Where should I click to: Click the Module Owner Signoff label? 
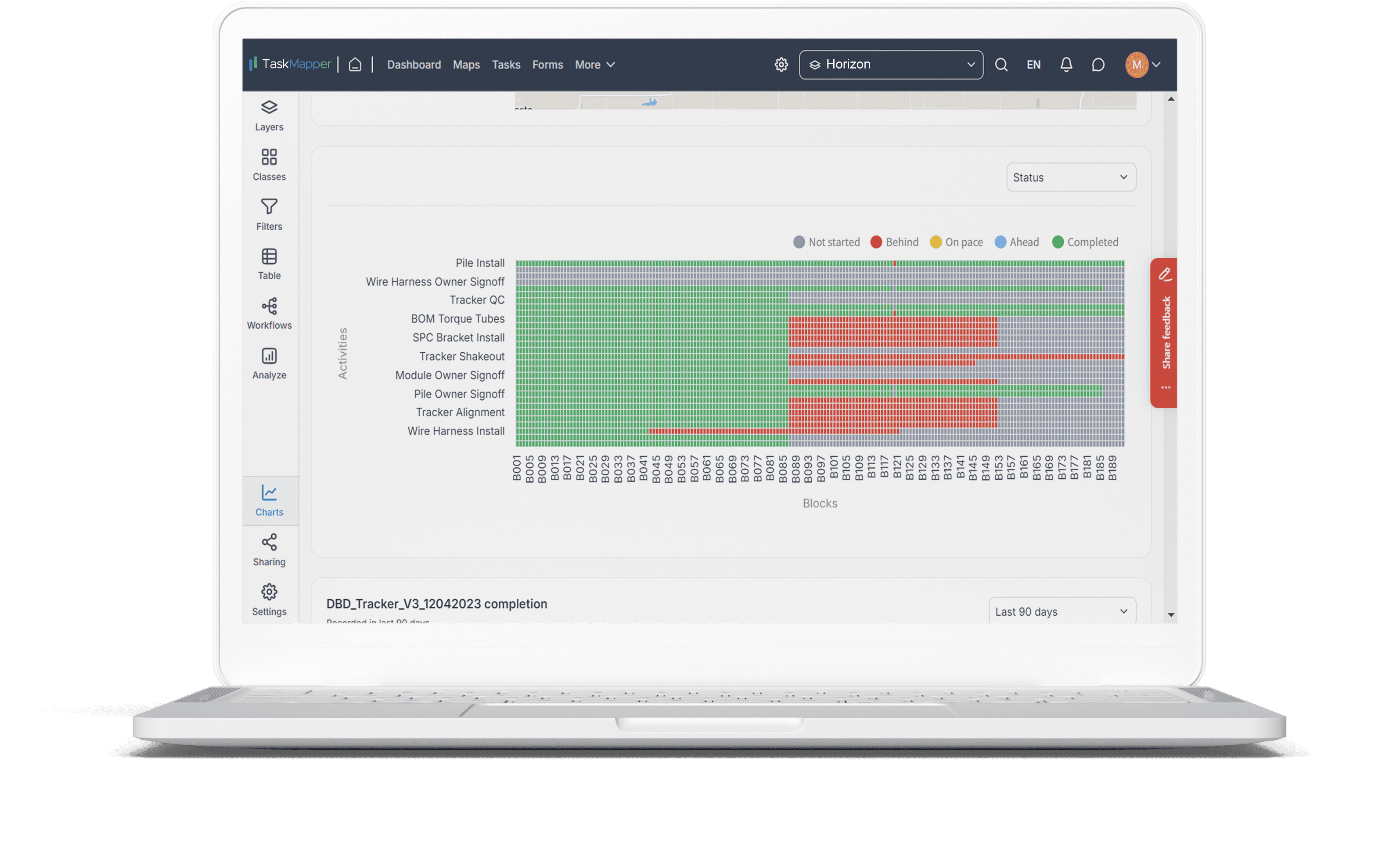450,375
